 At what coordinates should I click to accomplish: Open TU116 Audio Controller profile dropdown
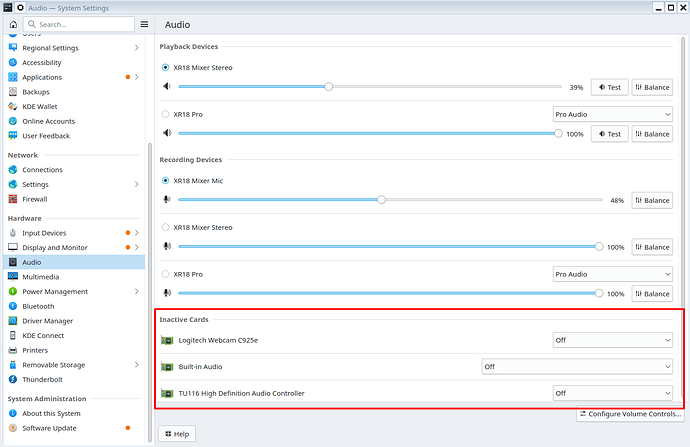point(613,393)
